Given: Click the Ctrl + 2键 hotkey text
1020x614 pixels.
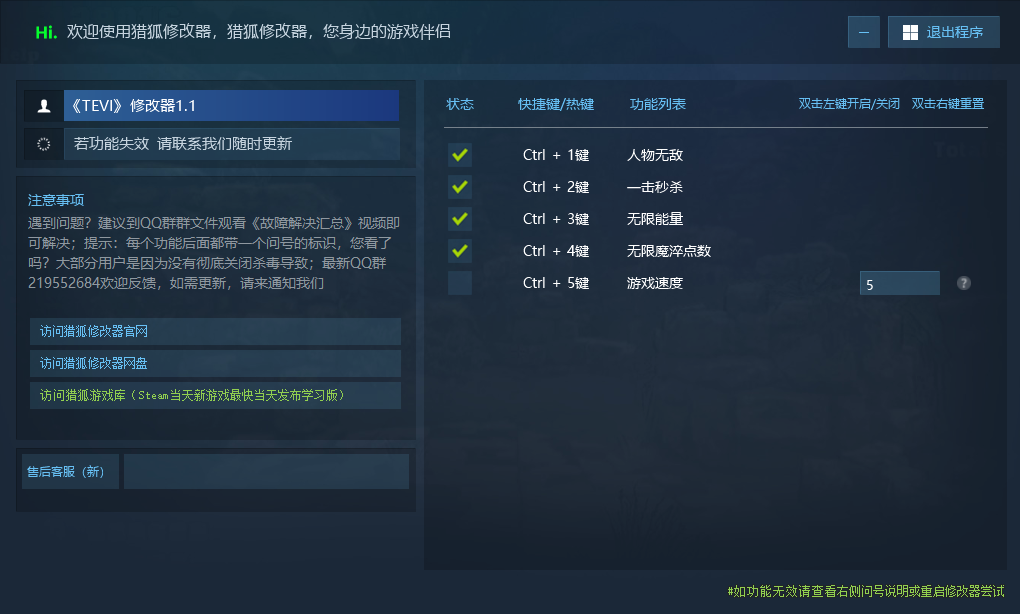Looking at the screenshot, I should [x=556, y=187].
